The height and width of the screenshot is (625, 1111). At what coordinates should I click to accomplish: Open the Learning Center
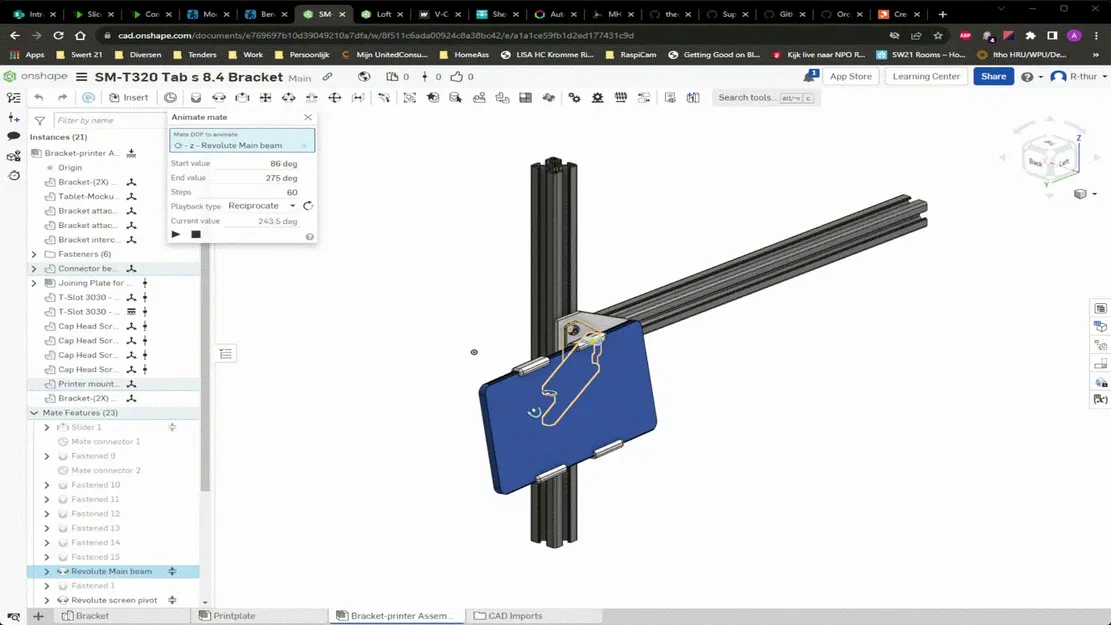(x=926, y=77)
